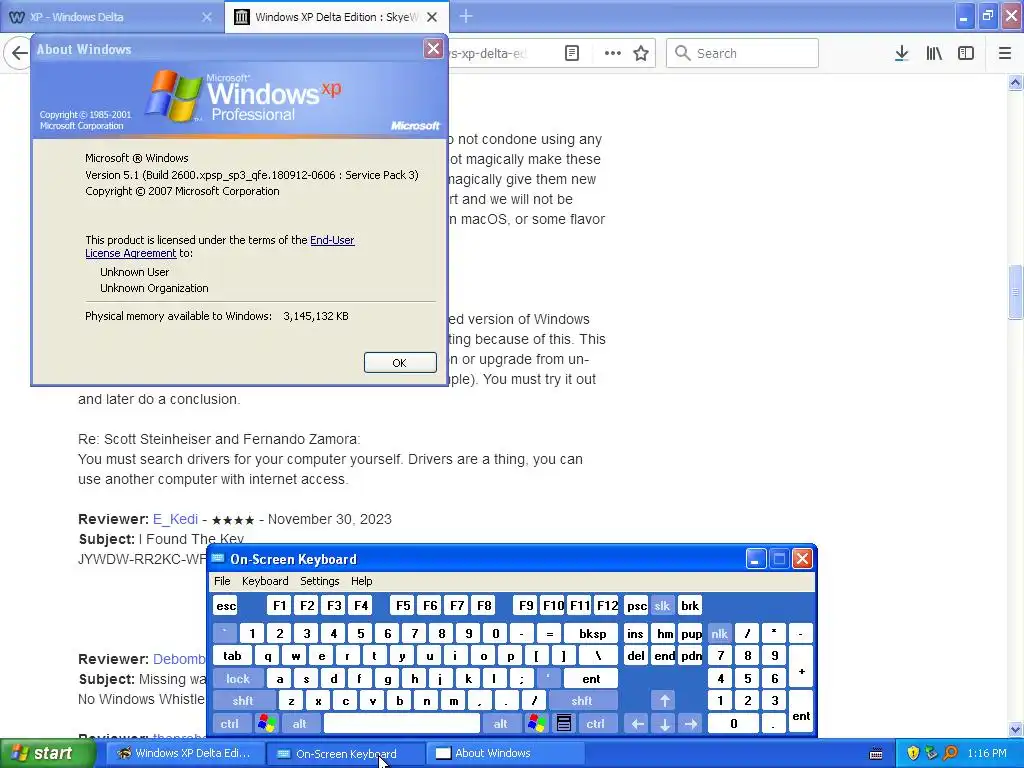Select On-Screen Keyboard taskbar button
Screen dimensions: 1024x768
345,754
